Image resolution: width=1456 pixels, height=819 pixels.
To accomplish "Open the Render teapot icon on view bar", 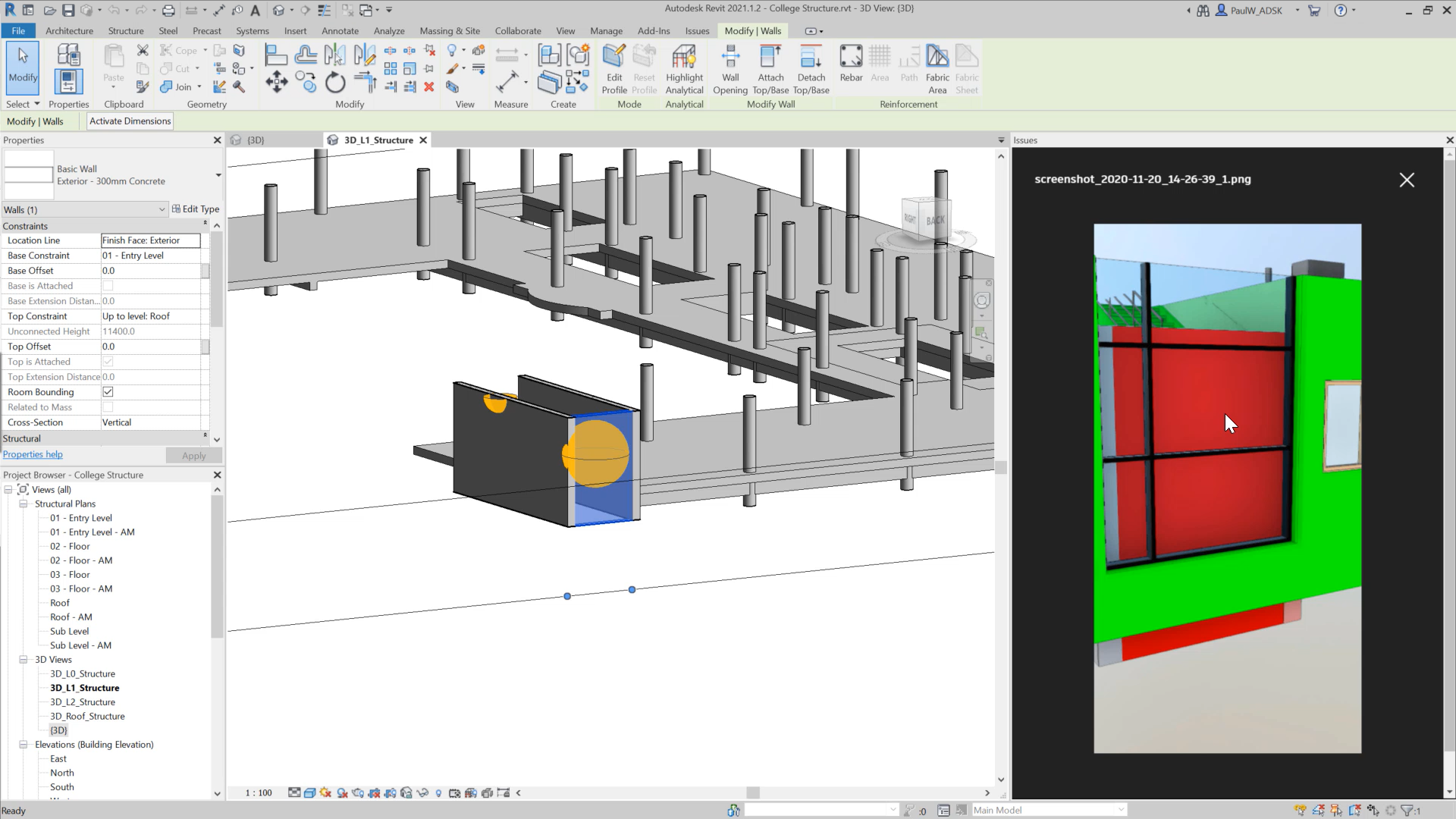I will coord(356,793).
